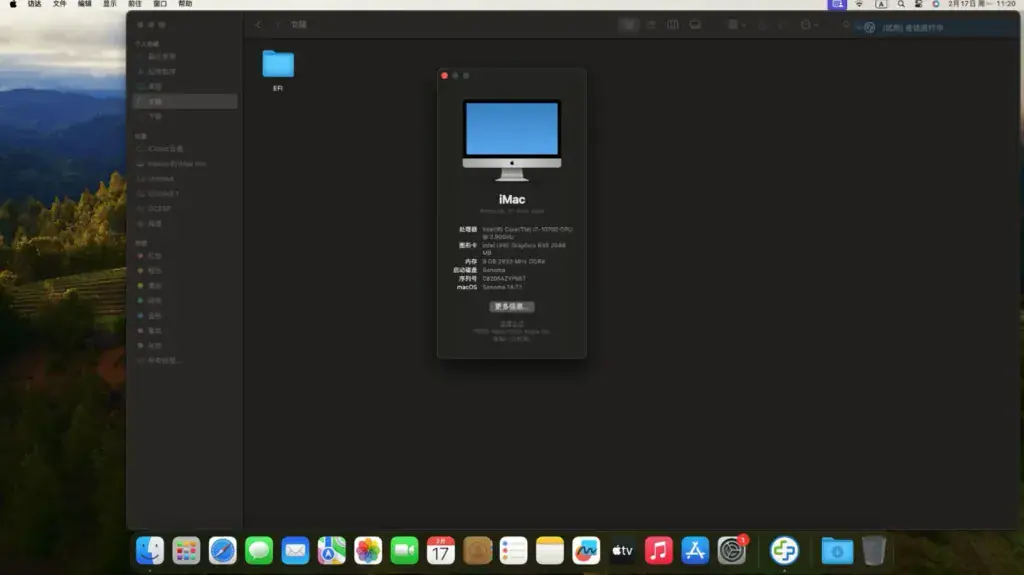The width and height of the screenshot is (1024, 575).
Task: Open Launchpad from the Dock
Action: [186, 550]
